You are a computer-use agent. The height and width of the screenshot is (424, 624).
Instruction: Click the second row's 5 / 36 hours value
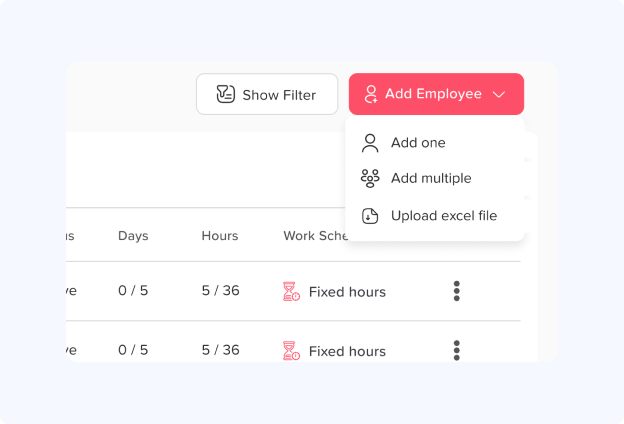[220, 350]
